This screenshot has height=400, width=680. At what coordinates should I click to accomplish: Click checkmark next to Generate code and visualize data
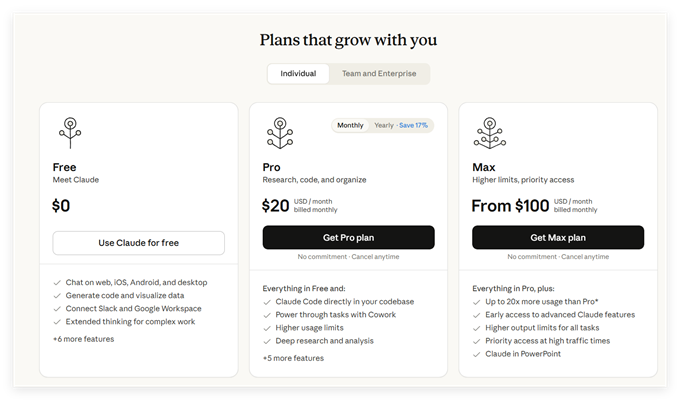click(57, 295)
